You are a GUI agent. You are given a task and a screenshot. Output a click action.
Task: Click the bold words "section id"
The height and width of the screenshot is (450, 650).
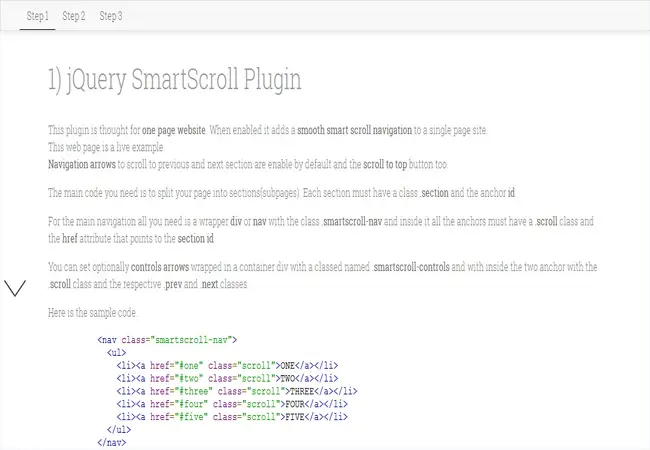click(x=196, y=239)
